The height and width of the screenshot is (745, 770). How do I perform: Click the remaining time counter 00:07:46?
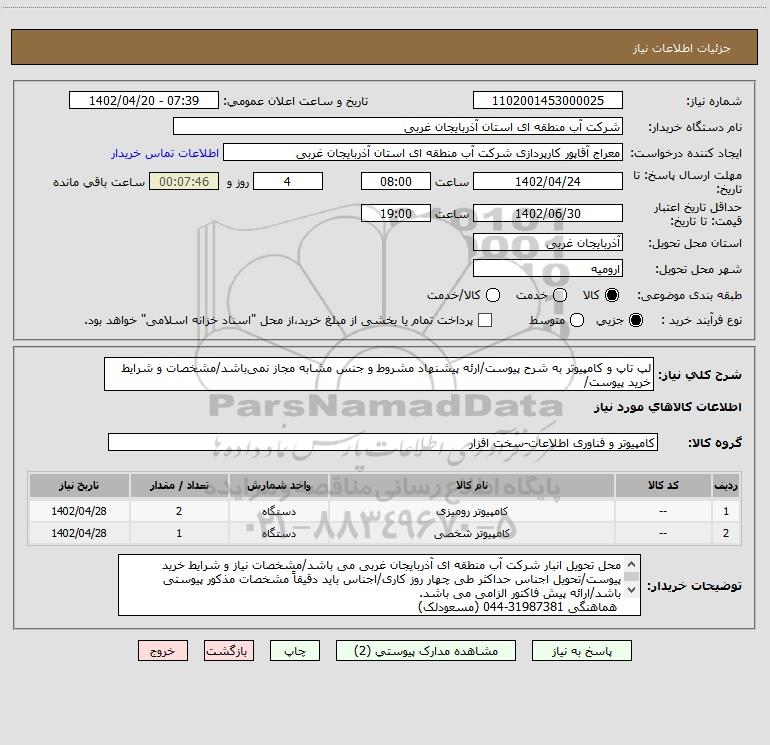pos(184,181)
